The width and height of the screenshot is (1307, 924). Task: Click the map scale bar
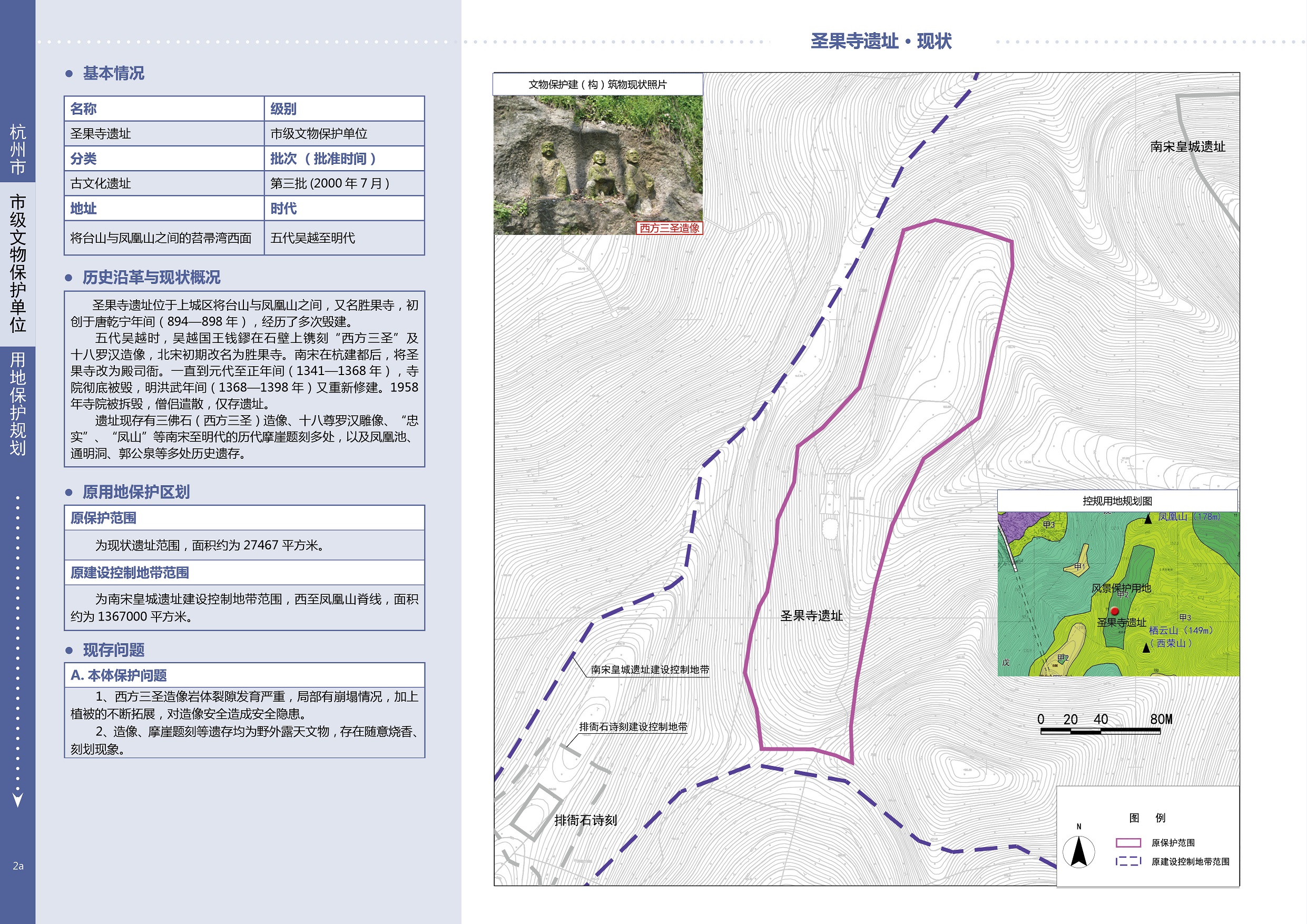(x=1100, y=731)
